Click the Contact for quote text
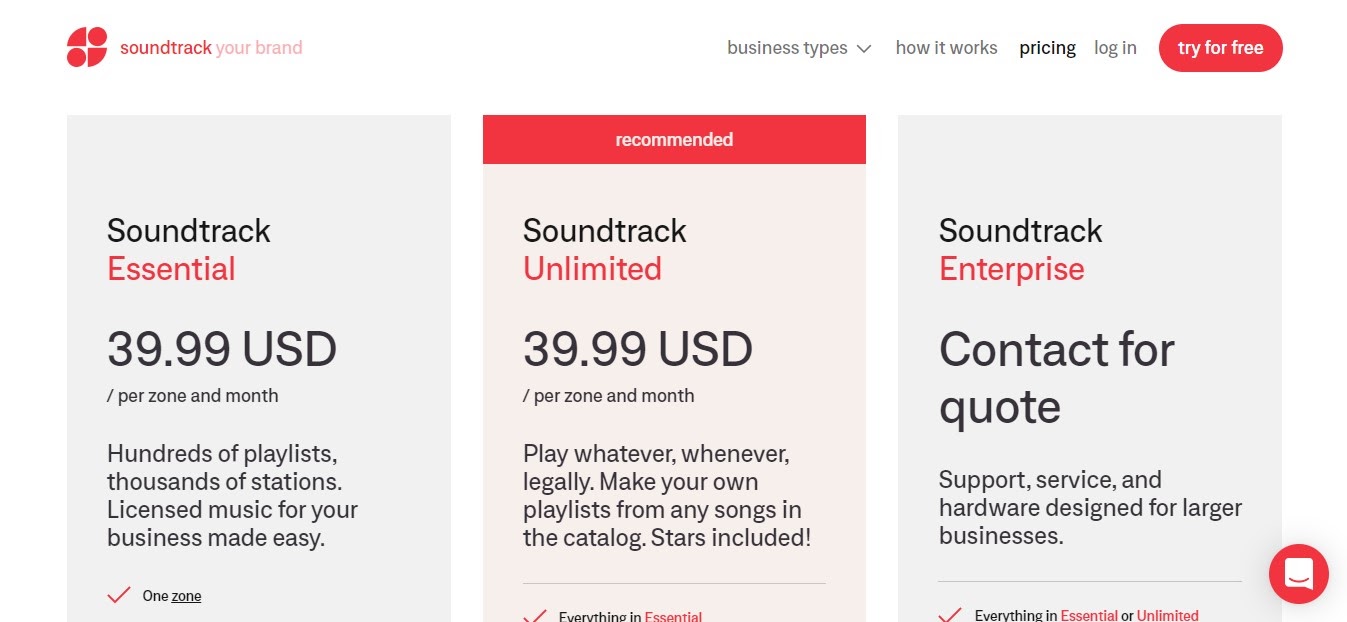This screenshot has width=1347, height=622. (x=1056, y=377)
